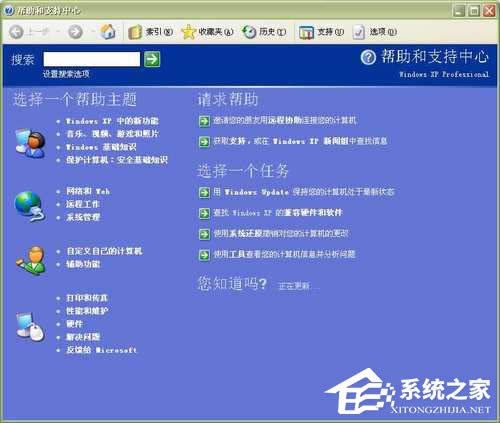Go back using the Back arrow
Screen dimensions: 500x423
click(x=17, y=32)
